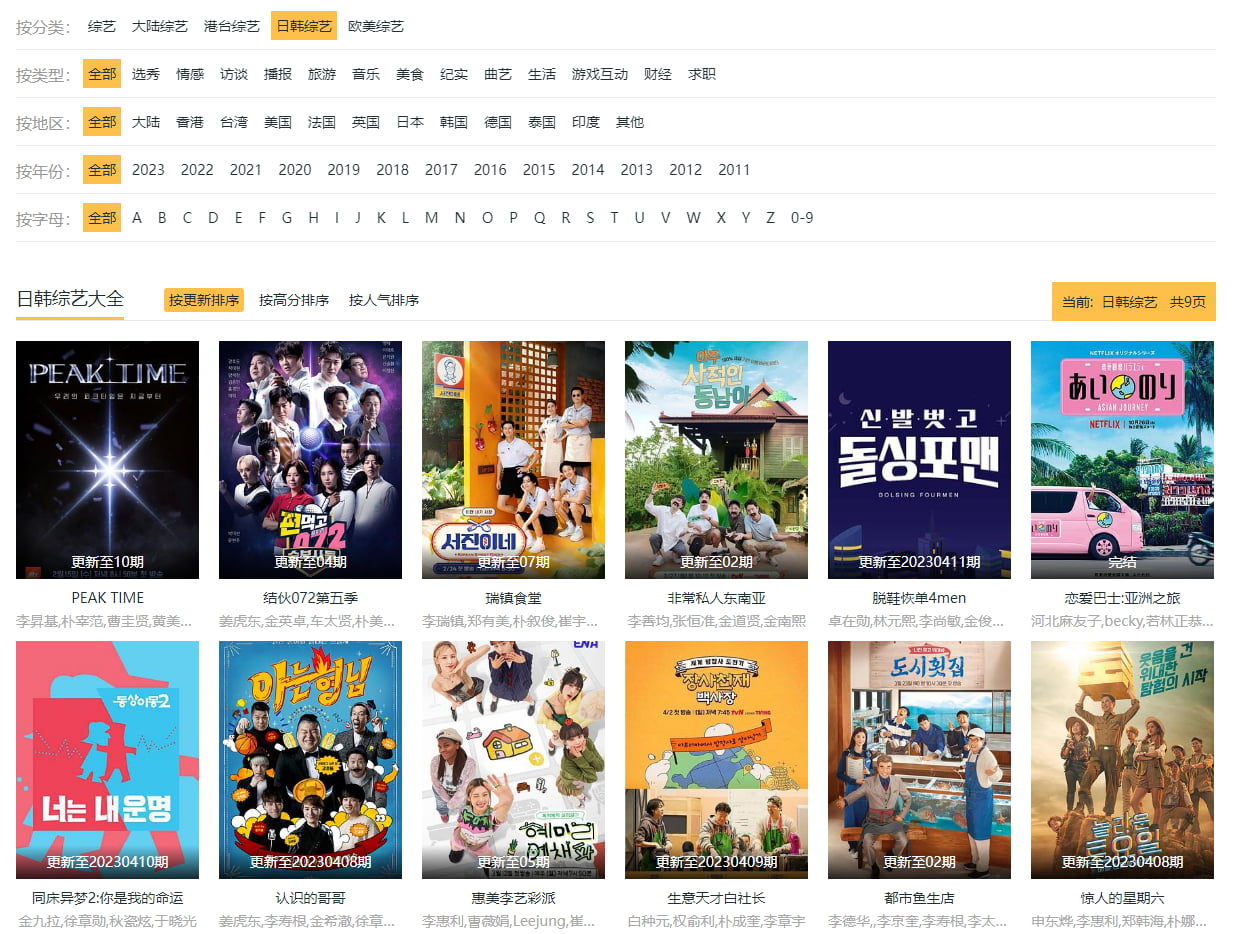This screenshot has height=934, width=1258.
Task: Sort by 按更新排序
Action: point(204,300)
